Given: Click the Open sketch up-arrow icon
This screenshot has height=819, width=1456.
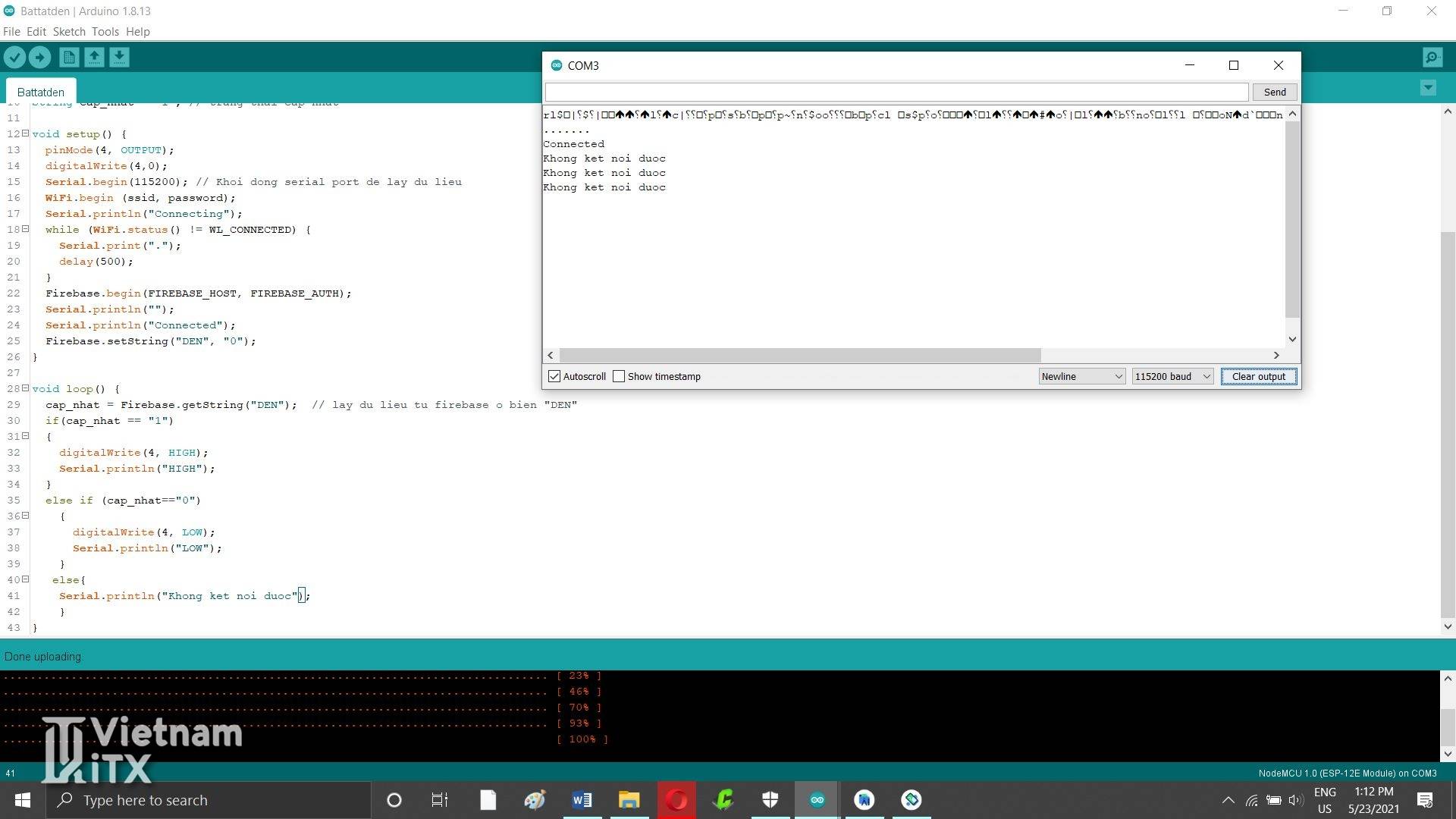Looking at the screenshot, I should pos(94,57).
